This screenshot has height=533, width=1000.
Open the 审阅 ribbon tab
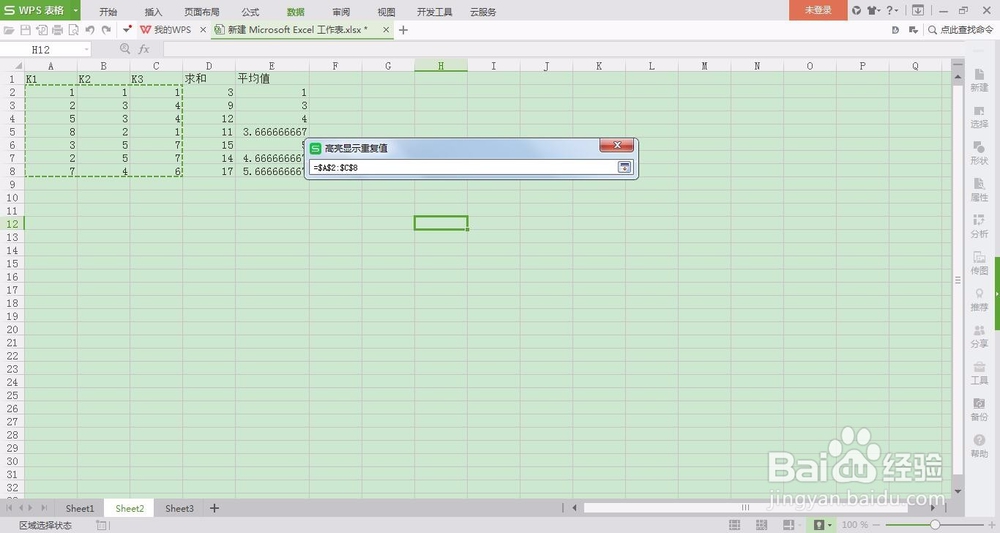(341, 11)
